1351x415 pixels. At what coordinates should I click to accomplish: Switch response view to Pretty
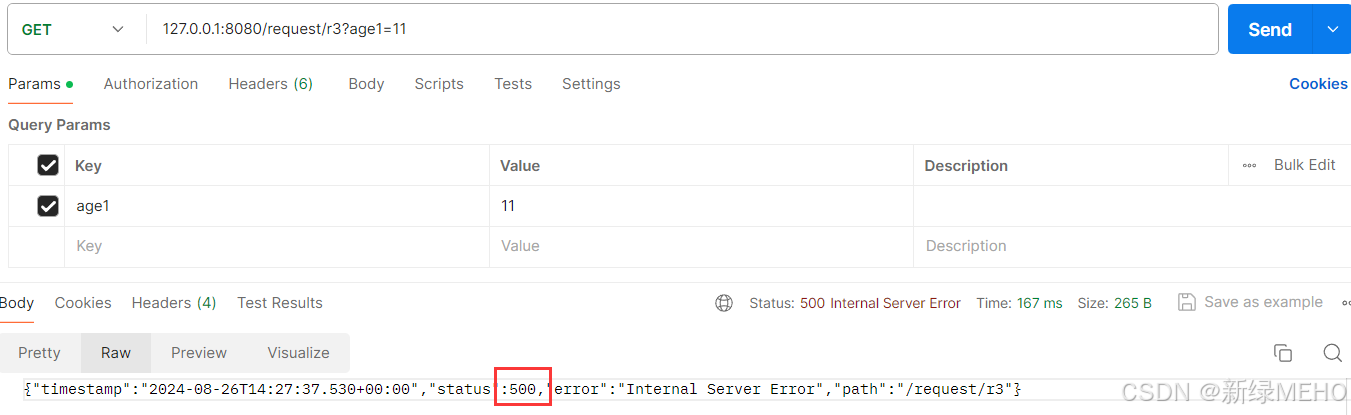point(39,353)
